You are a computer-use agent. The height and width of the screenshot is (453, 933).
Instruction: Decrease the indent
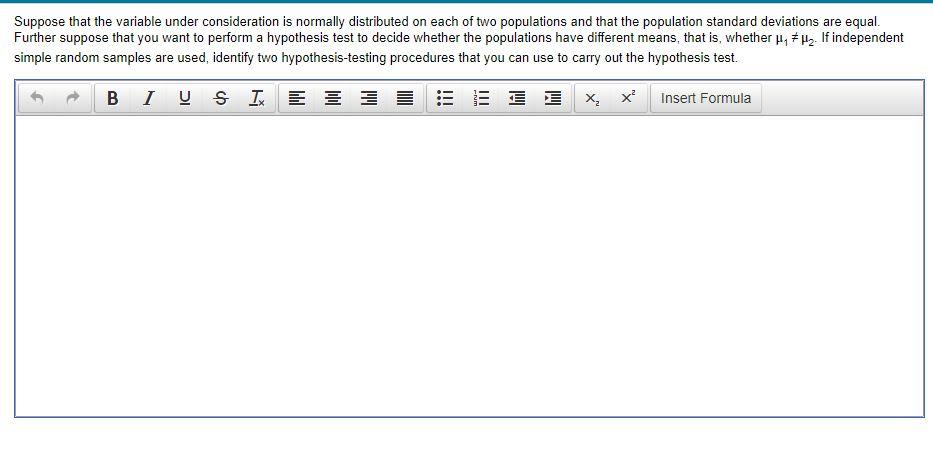point(517,98)
